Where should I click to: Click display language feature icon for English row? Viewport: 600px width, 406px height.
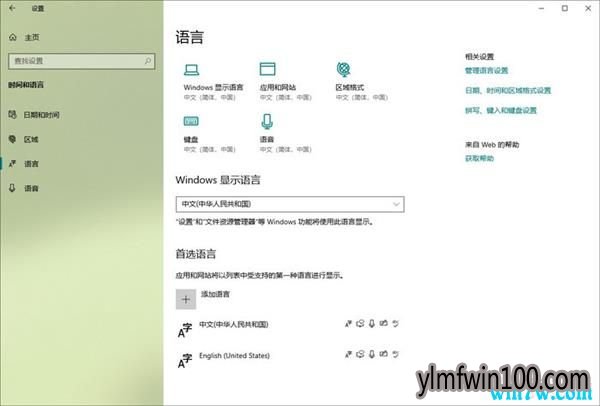click(x=348, y=354)
